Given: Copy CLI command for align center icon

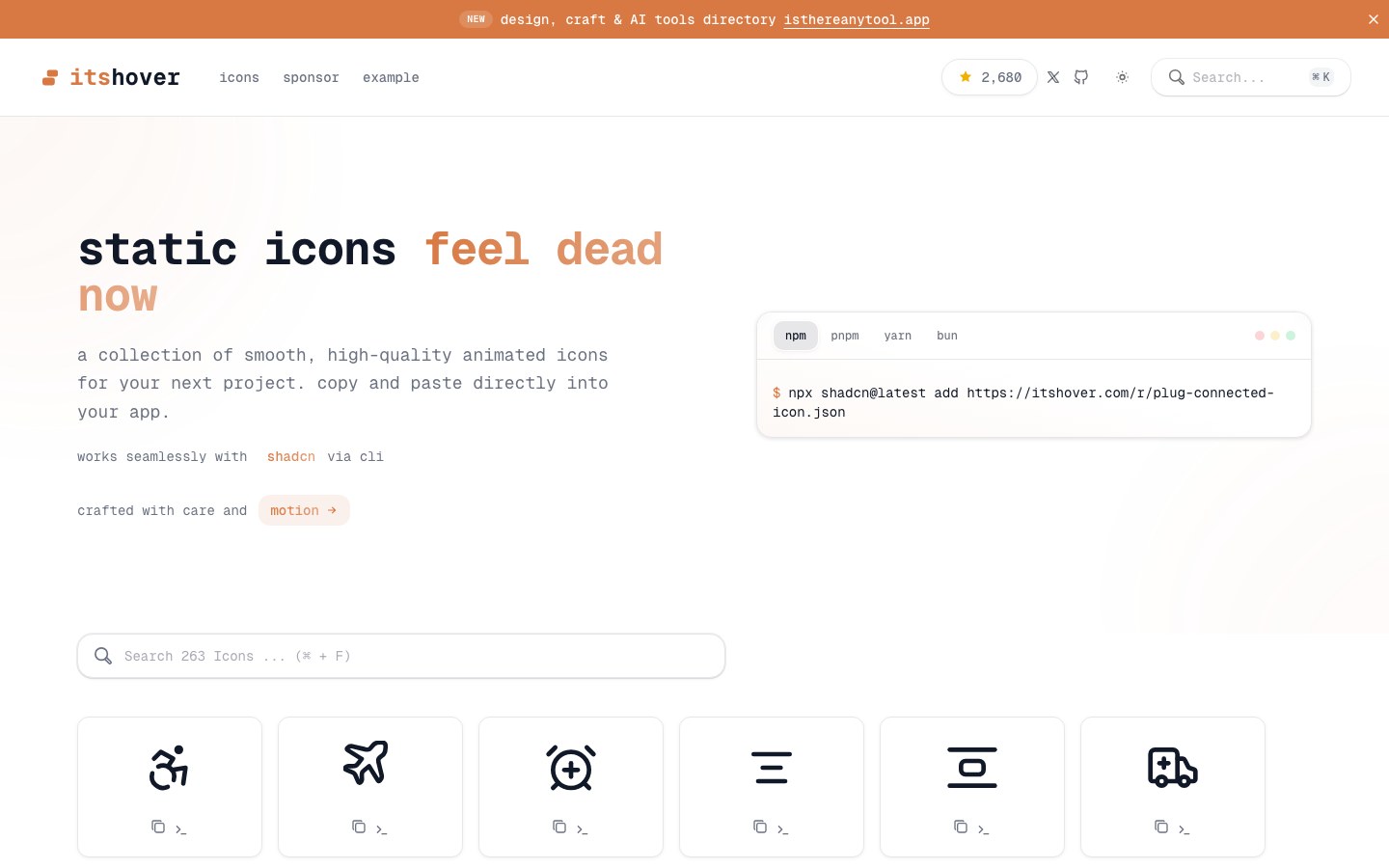Looking at the screenshot, I should [x=783, y=828].
